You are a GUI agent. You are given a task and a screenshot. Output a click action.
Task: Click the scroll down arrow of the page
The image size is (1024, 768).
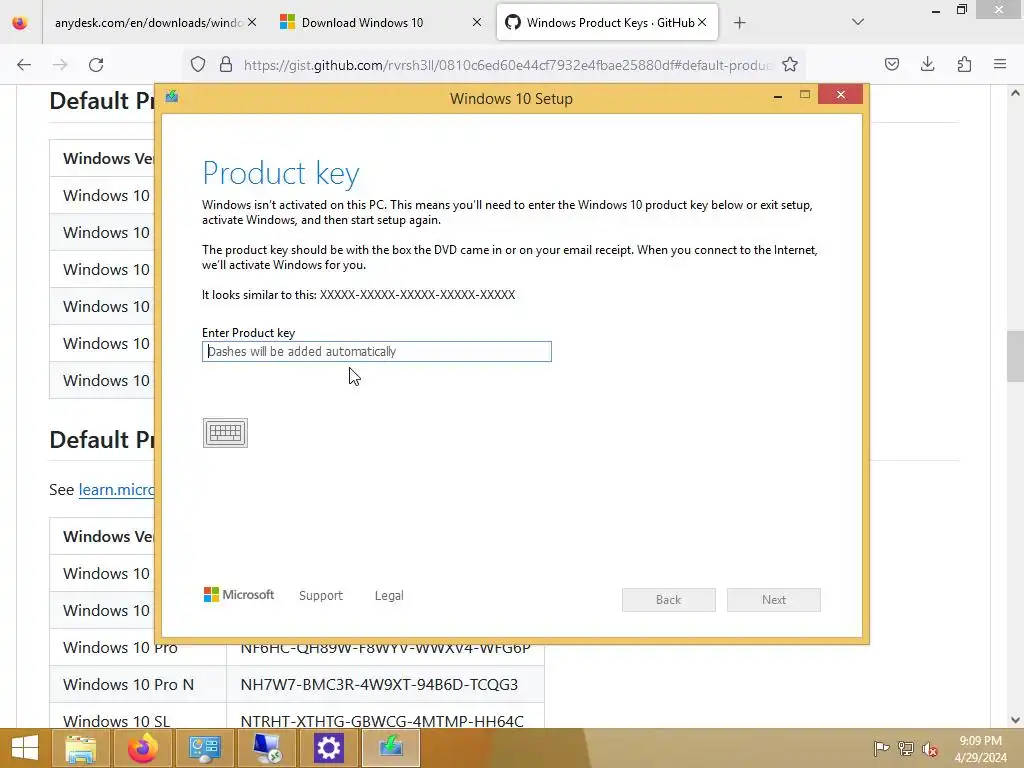(x=1015, y=720)
